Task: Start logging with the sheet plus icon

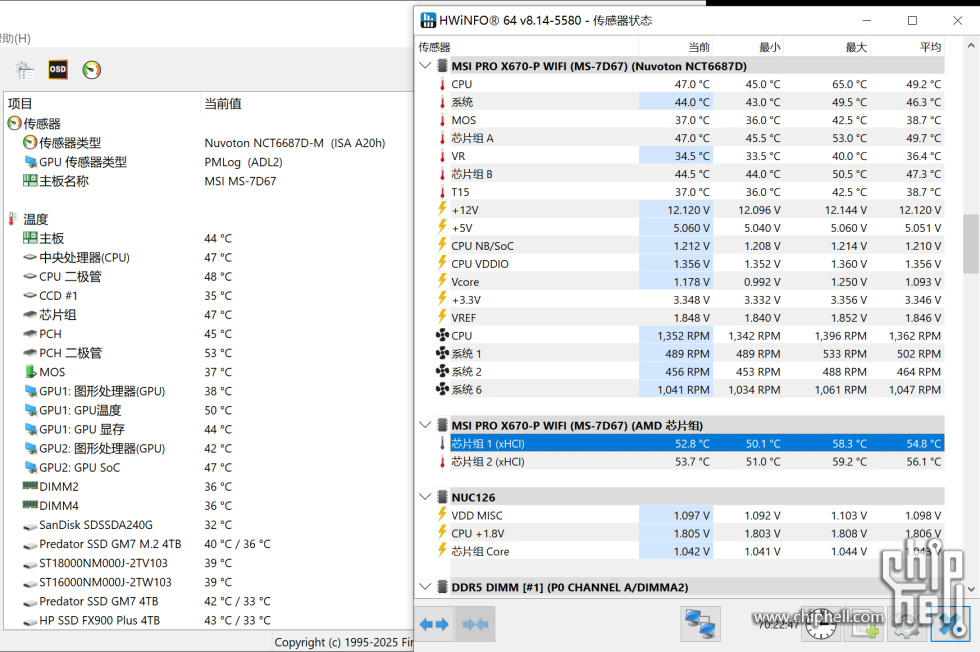Action: tap(866, 624)
